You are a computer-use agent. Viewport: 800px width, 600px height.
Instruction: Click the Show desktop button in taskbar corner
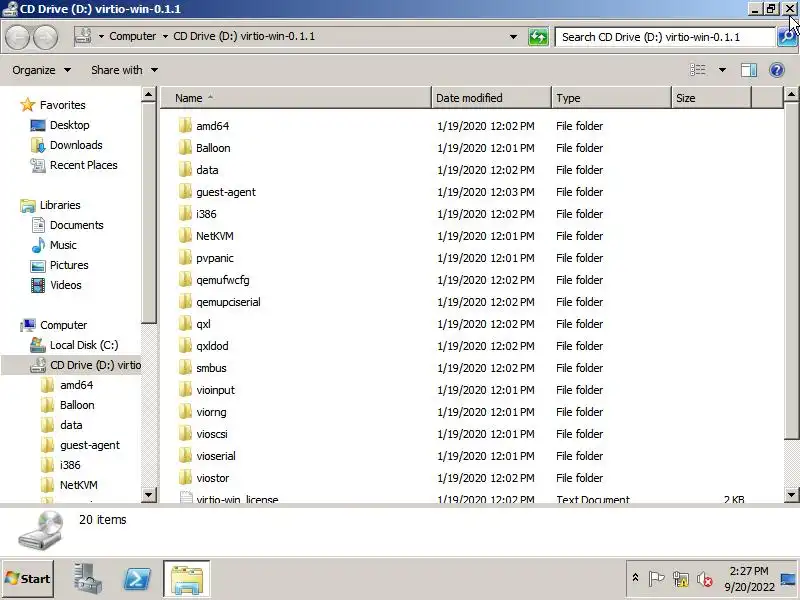(x=788, y=579)
